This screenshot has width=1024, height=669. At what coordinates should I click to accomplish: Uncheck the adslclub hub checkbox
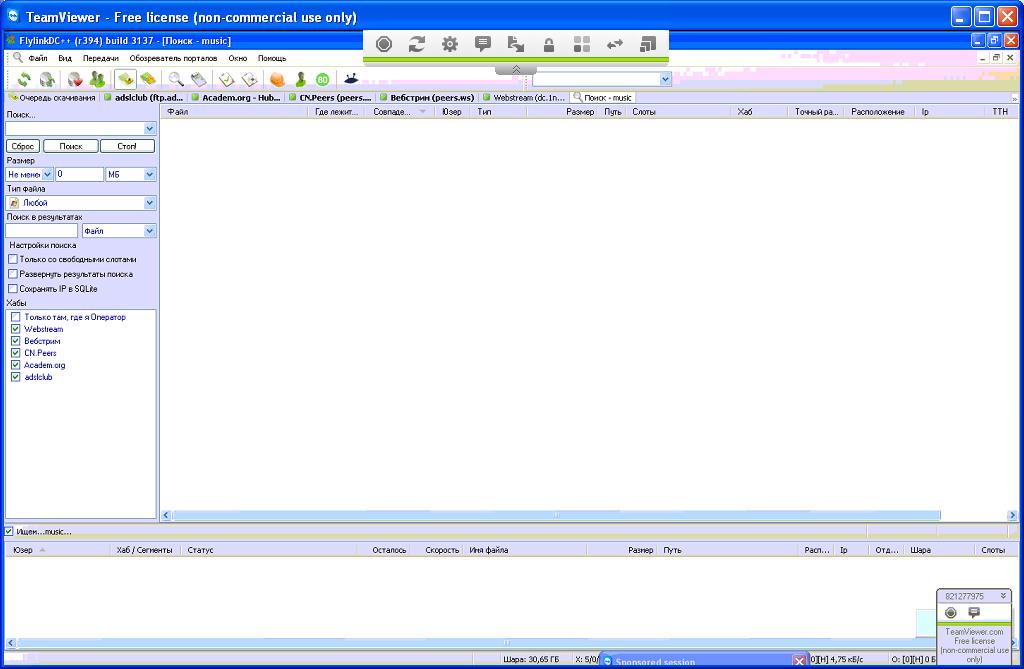[16, 377]
